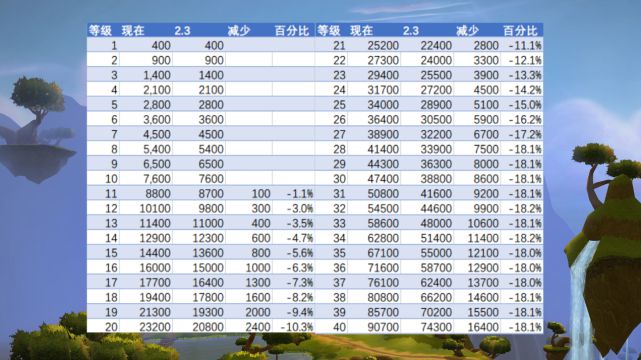Click the -5.6% cell

click(300, 253)
